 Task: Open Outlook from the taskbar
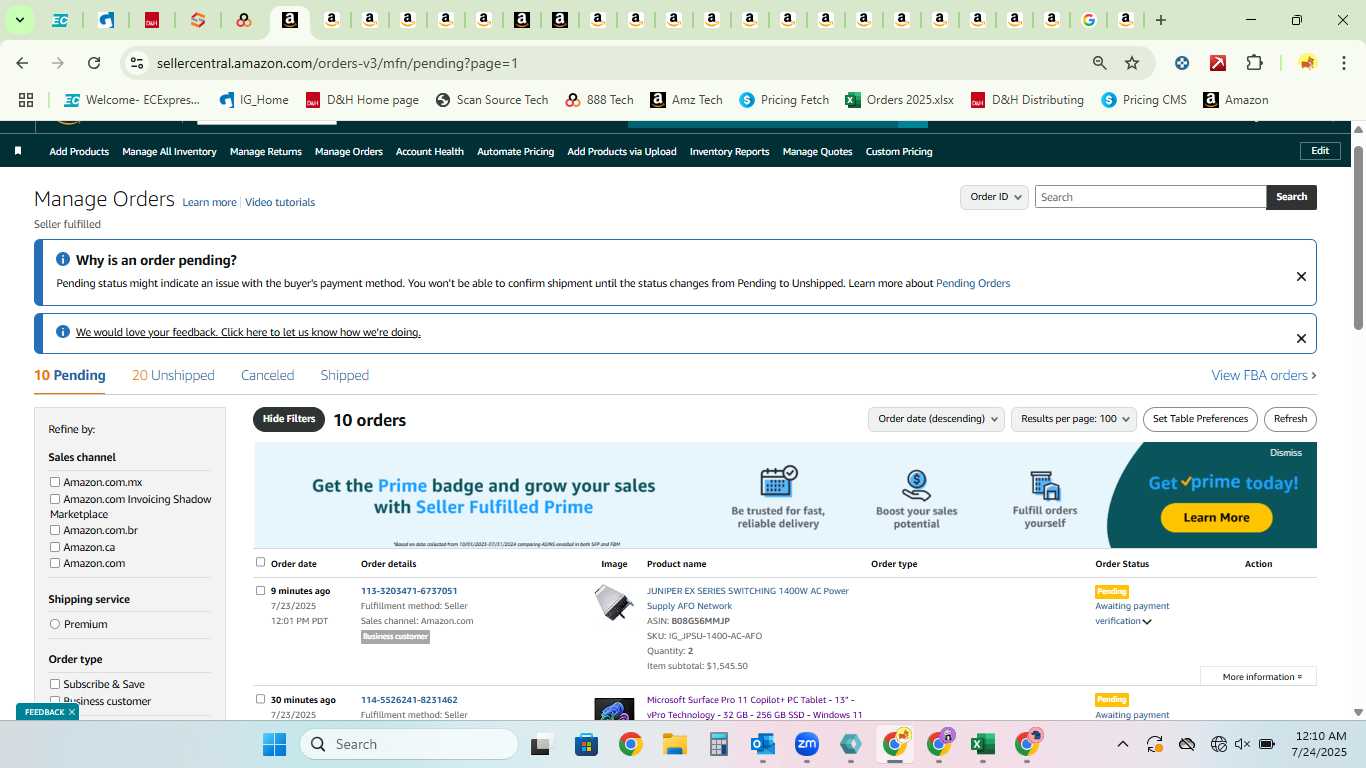coord(763,744)
